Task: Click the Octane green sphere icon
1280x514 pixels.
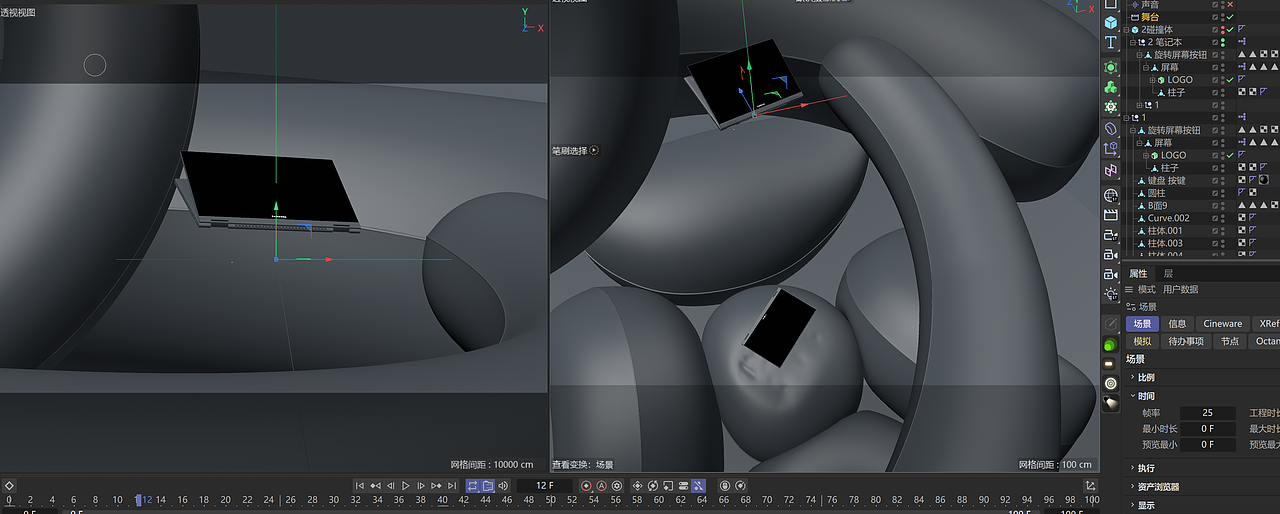Action: pyautogui.click(x=1111, y=345)
